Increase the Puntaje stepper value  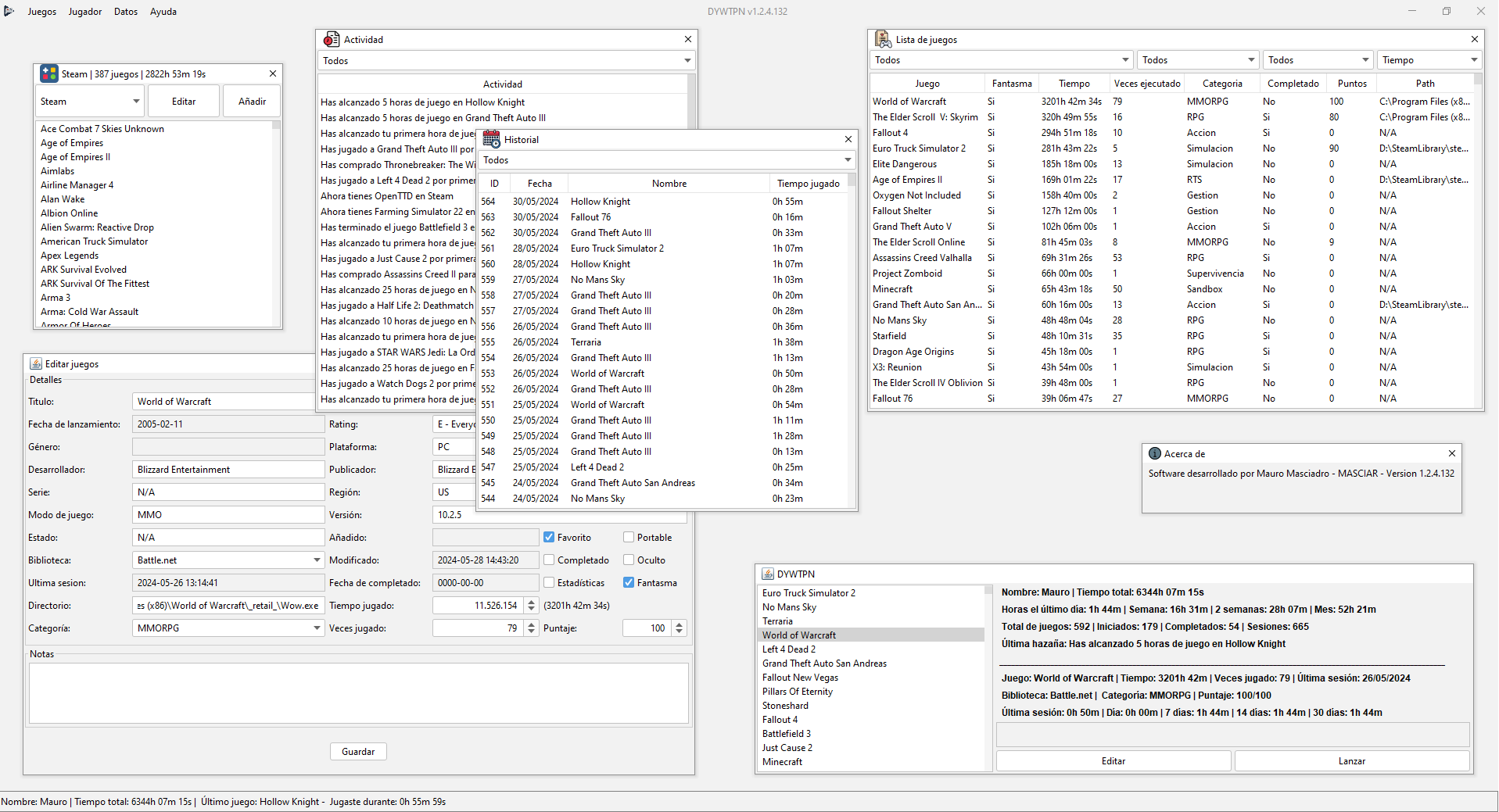679,624
